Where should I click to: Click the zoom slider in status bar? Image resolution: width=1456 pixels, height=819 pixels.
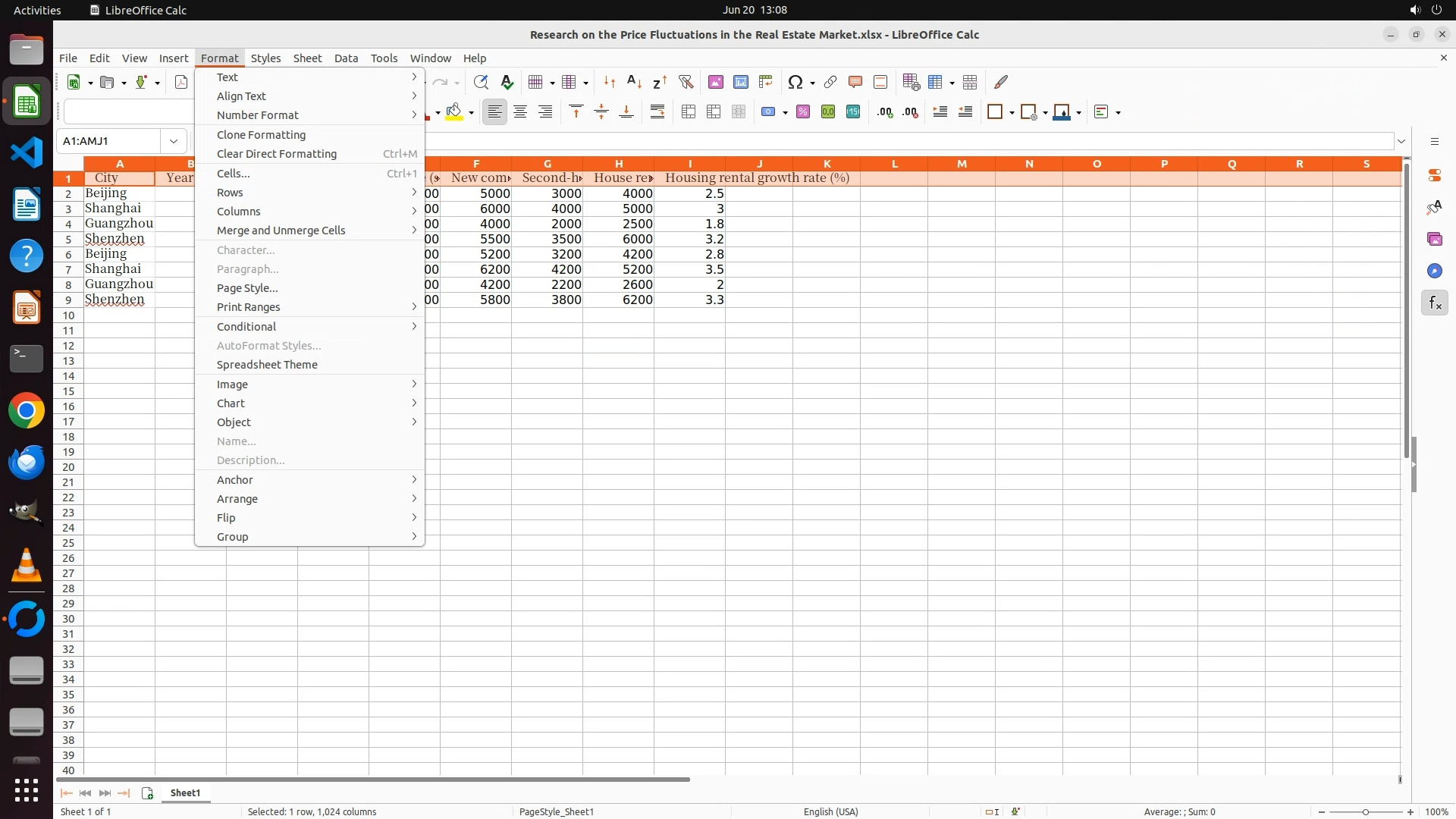[x=1365, y=811]
